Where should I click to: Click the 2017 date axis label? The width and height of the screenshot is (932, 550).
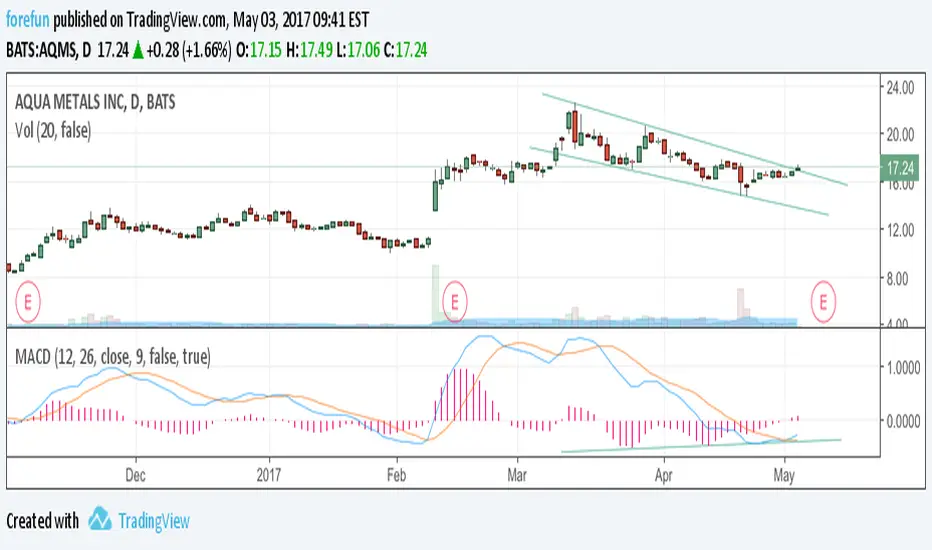pyautogui.click(x=269, y=475)
